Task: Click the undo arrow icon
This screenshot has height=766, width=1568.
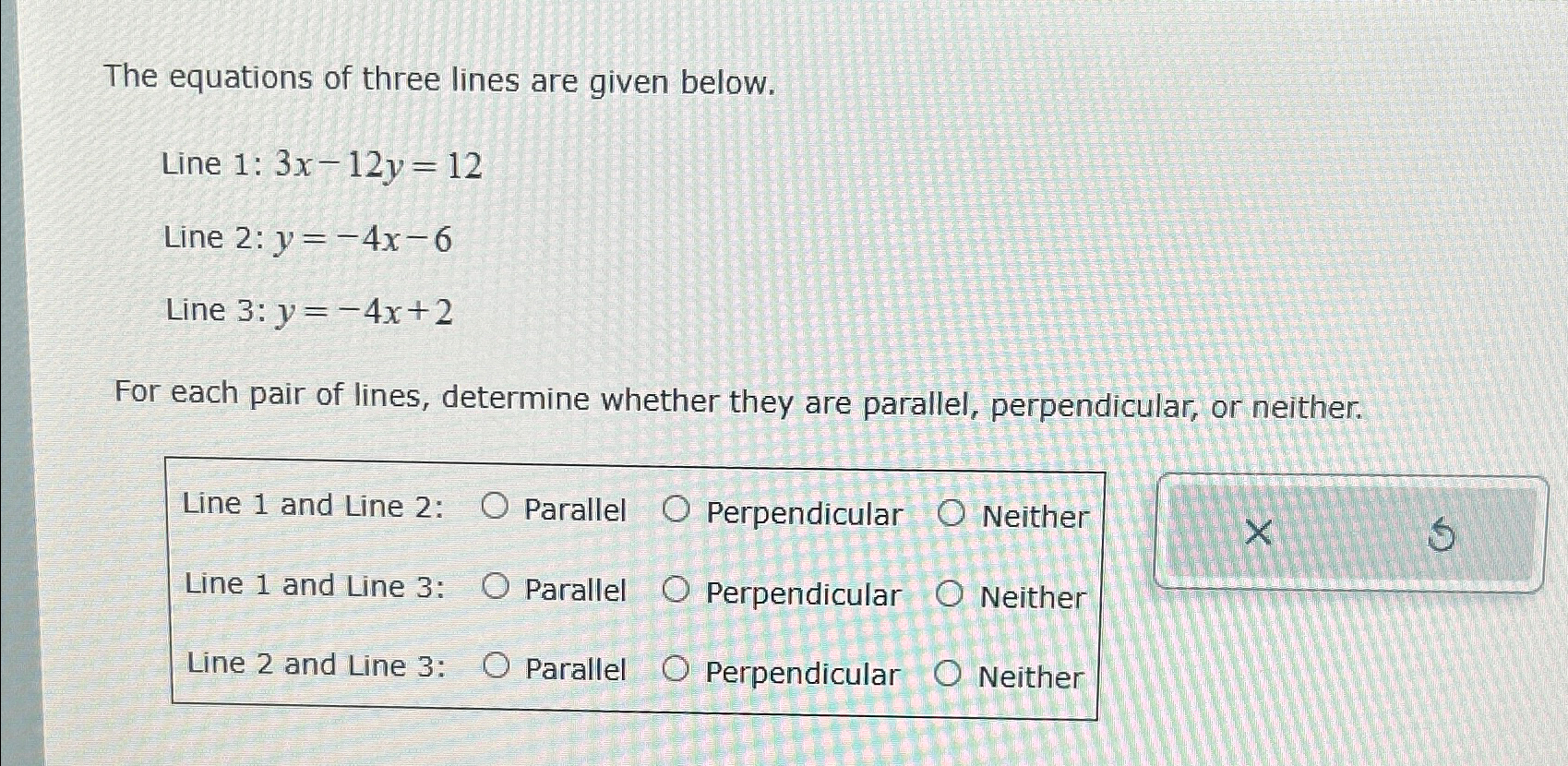Action: tap(1443, 533)
